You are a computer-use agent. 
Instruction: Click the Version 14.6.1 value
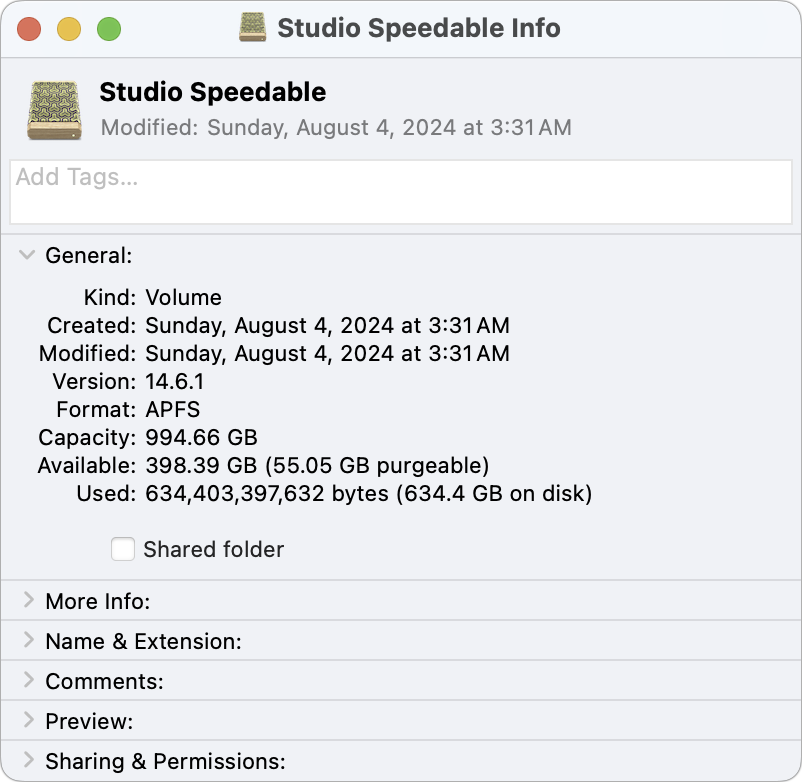178,381
